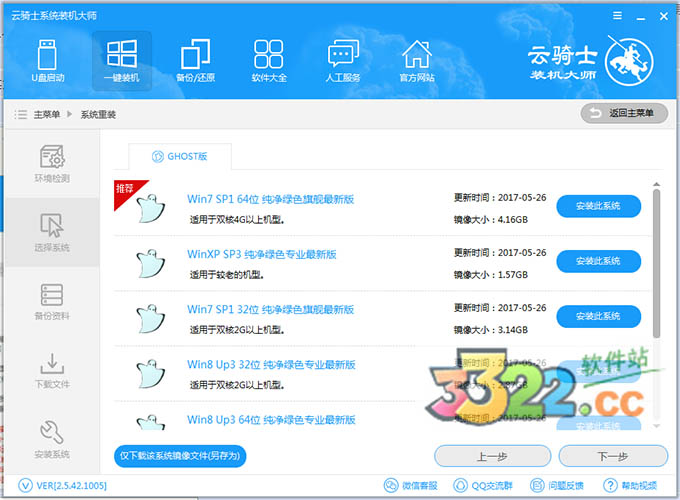680x500 pixels.
Task: Click the scrollbar down arrow
Action: point(657,426)
